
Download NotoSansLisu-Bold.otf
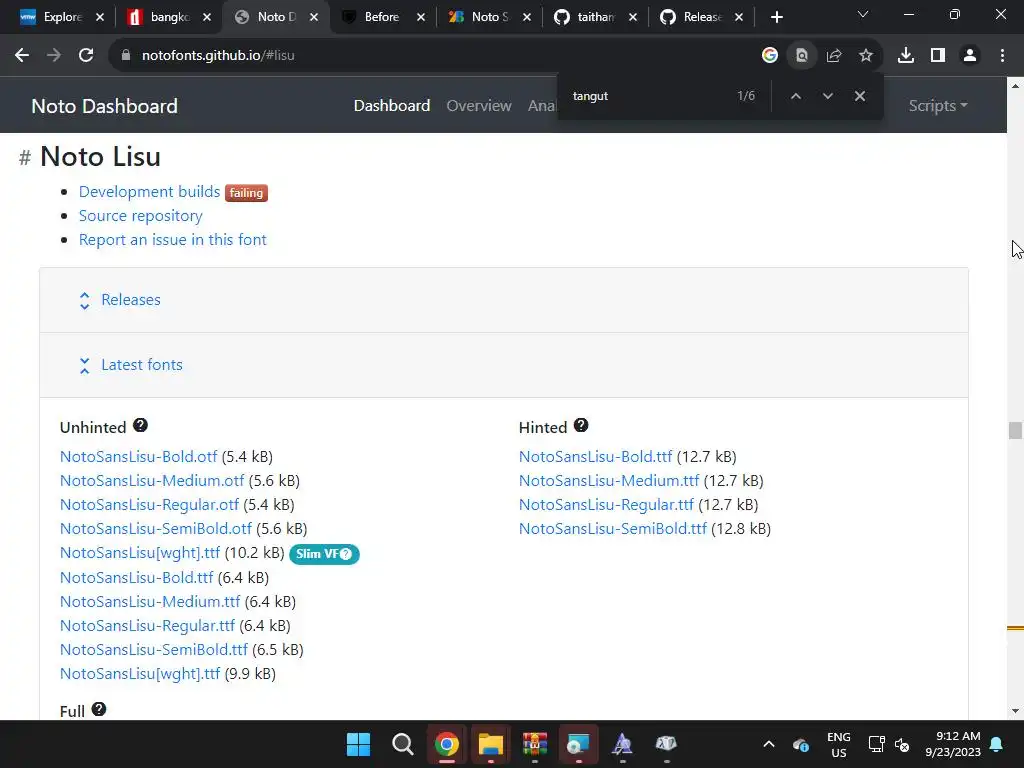pyautogui.click(x=138, y=456)
